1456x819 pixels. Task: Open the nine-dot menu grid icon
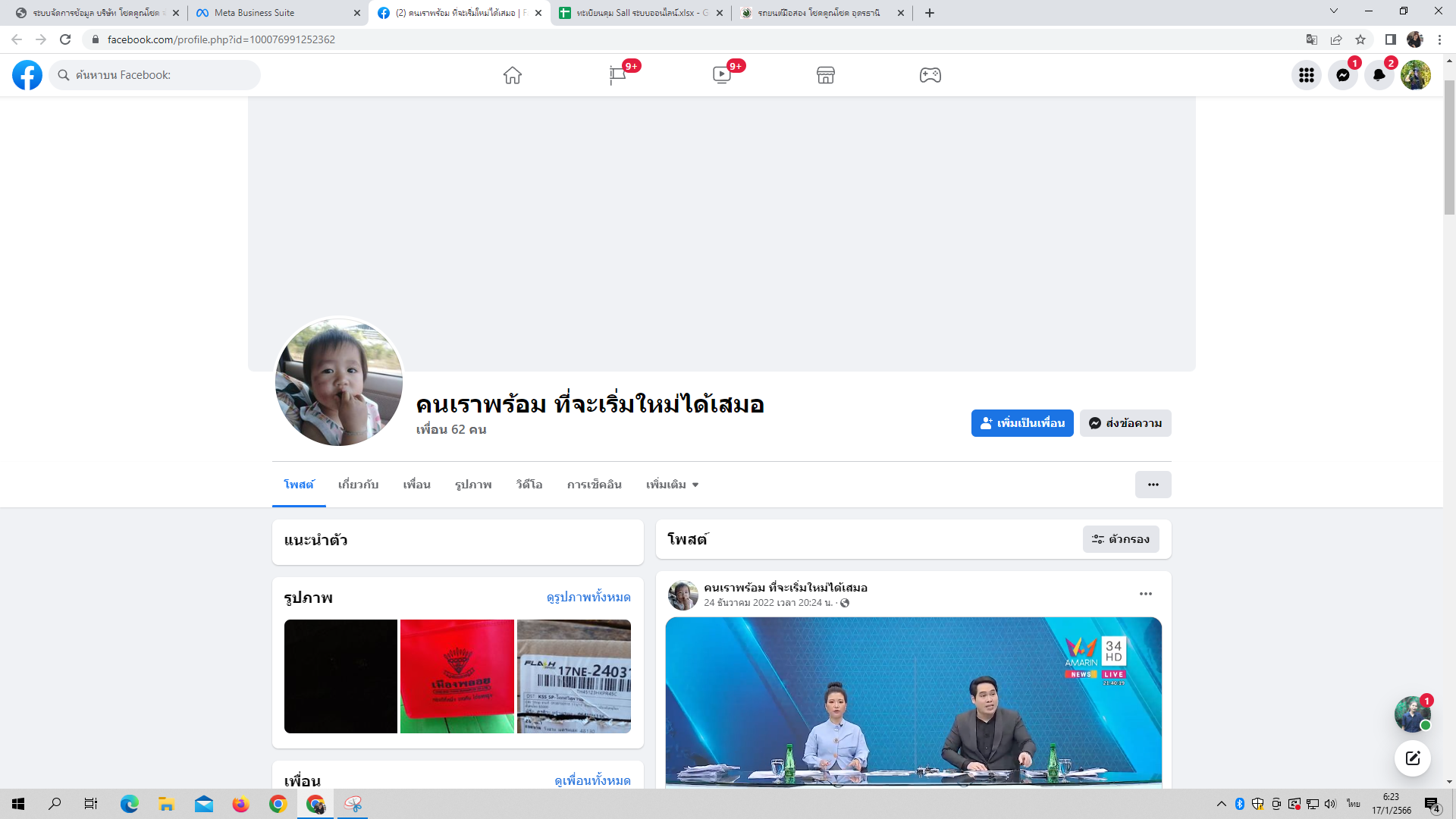point(1306,75)
